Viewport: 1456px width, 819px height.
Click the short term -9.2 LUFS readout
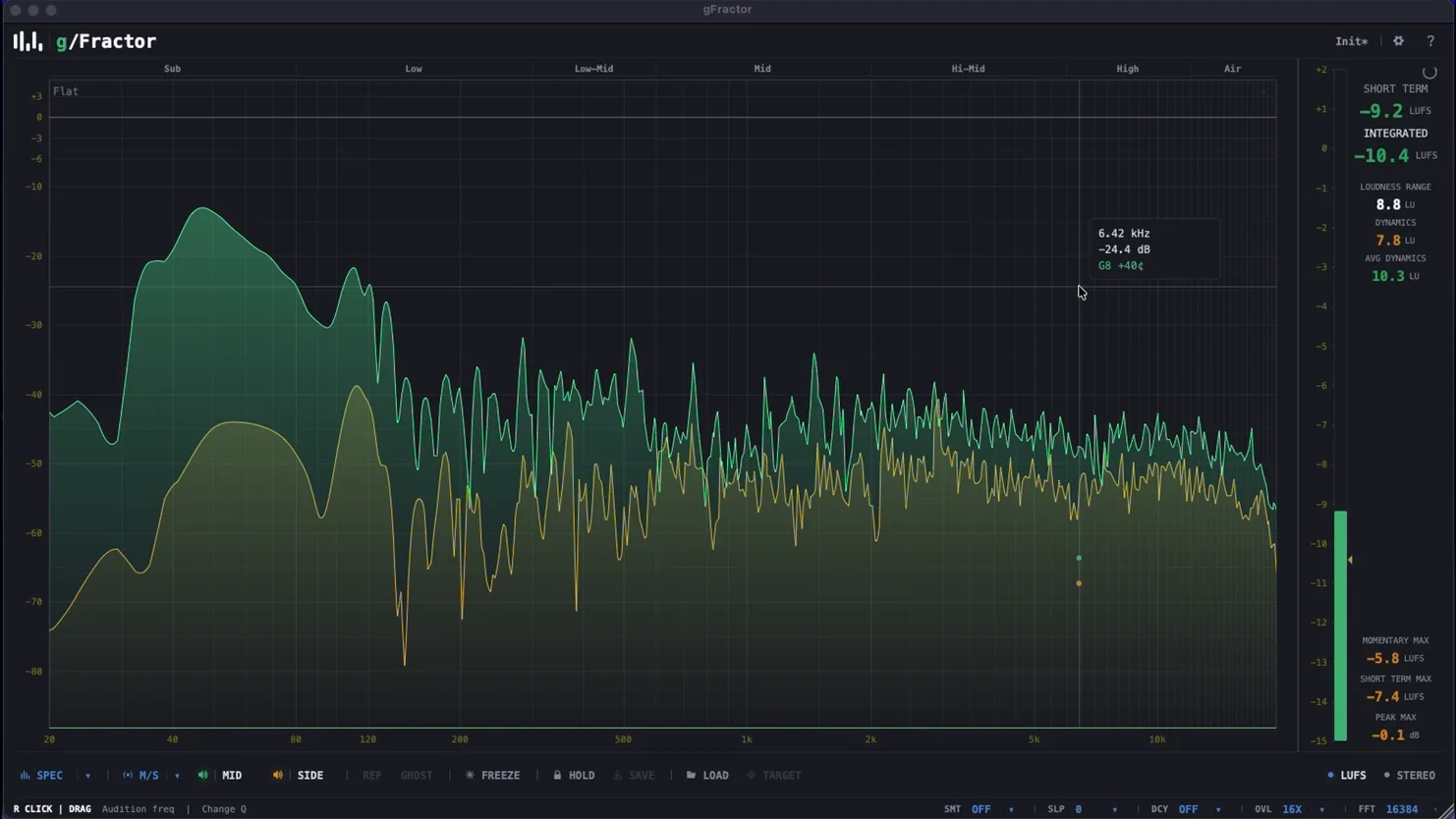(1395, 111)
